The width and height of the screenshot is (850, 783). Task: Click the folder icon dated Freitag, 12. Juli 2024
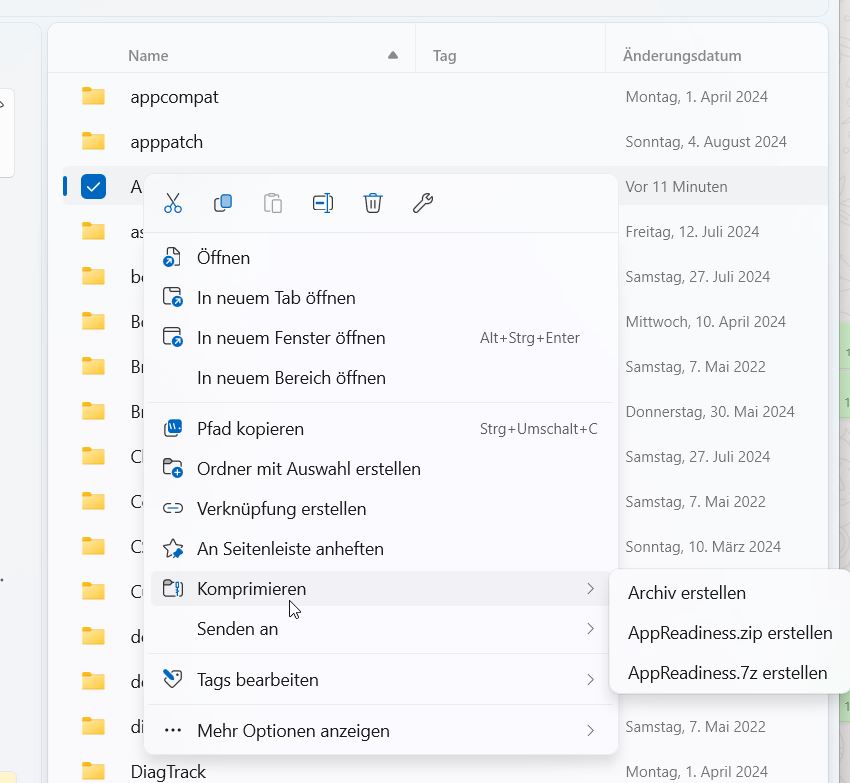pos(93,232)
